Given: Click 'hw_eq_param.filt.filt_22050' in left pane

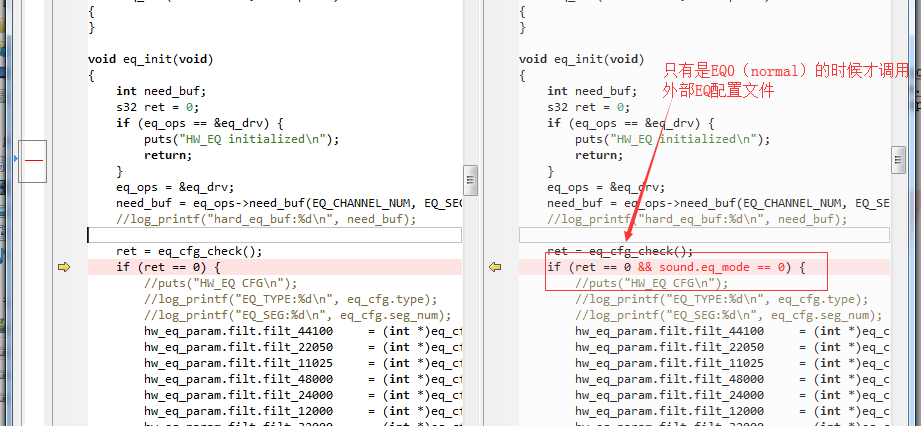Looking at the screenshot, I should click(238, 347).
